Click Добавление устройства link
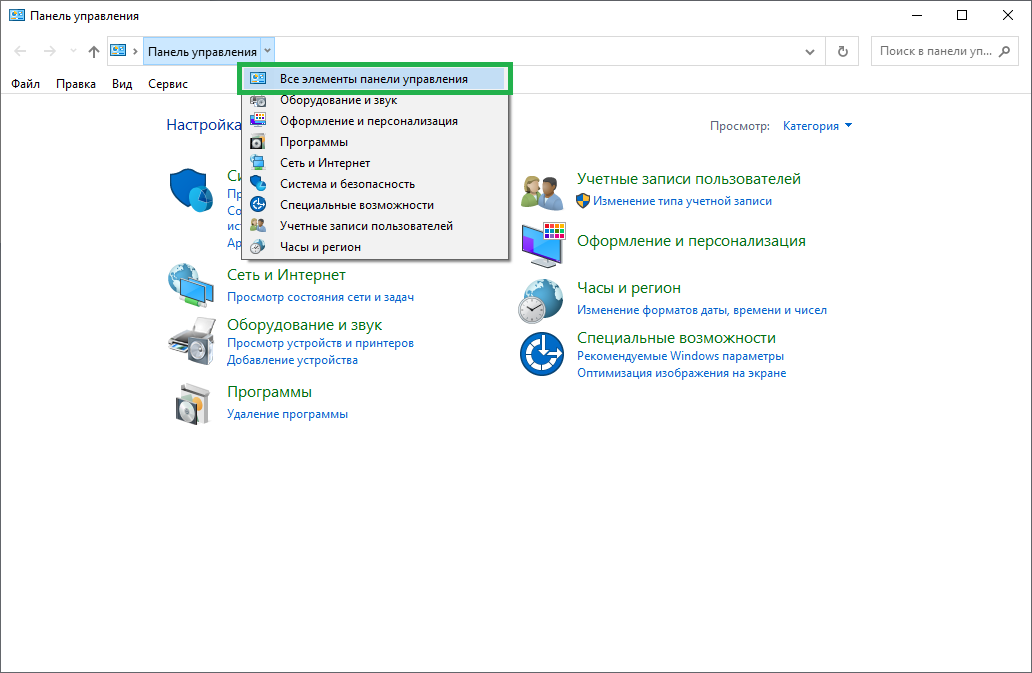 coord(292,361)
